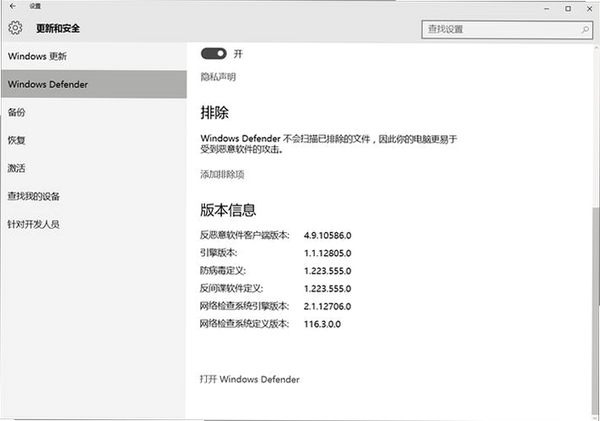Click 防病毒定义 label

point(223,271)
